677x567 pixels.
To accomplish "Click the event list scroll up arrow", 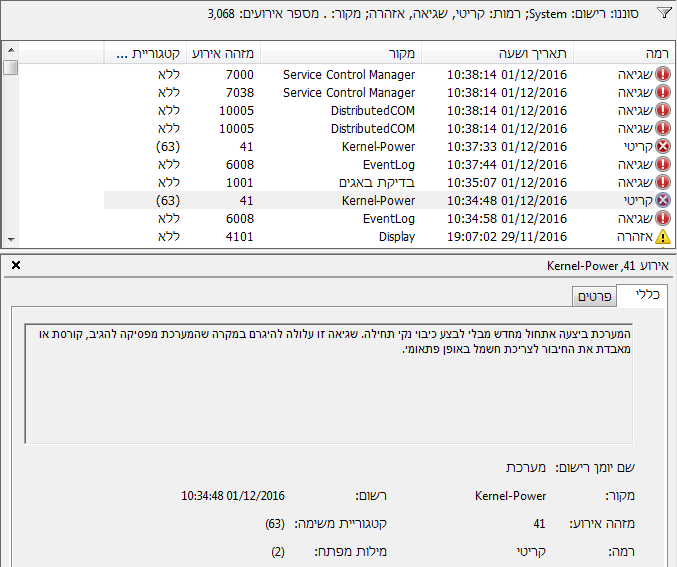I will coord(11,50).
